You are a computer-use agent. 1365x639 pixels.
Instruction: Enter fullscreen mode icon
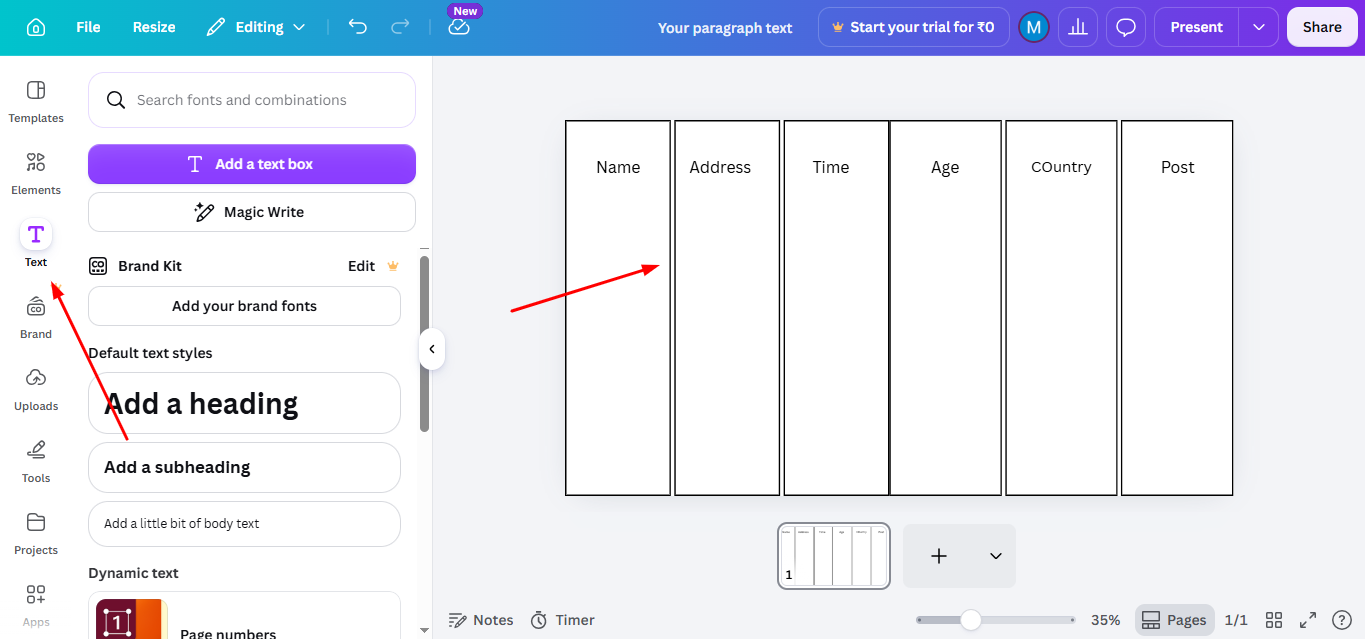pos(1308,620)
